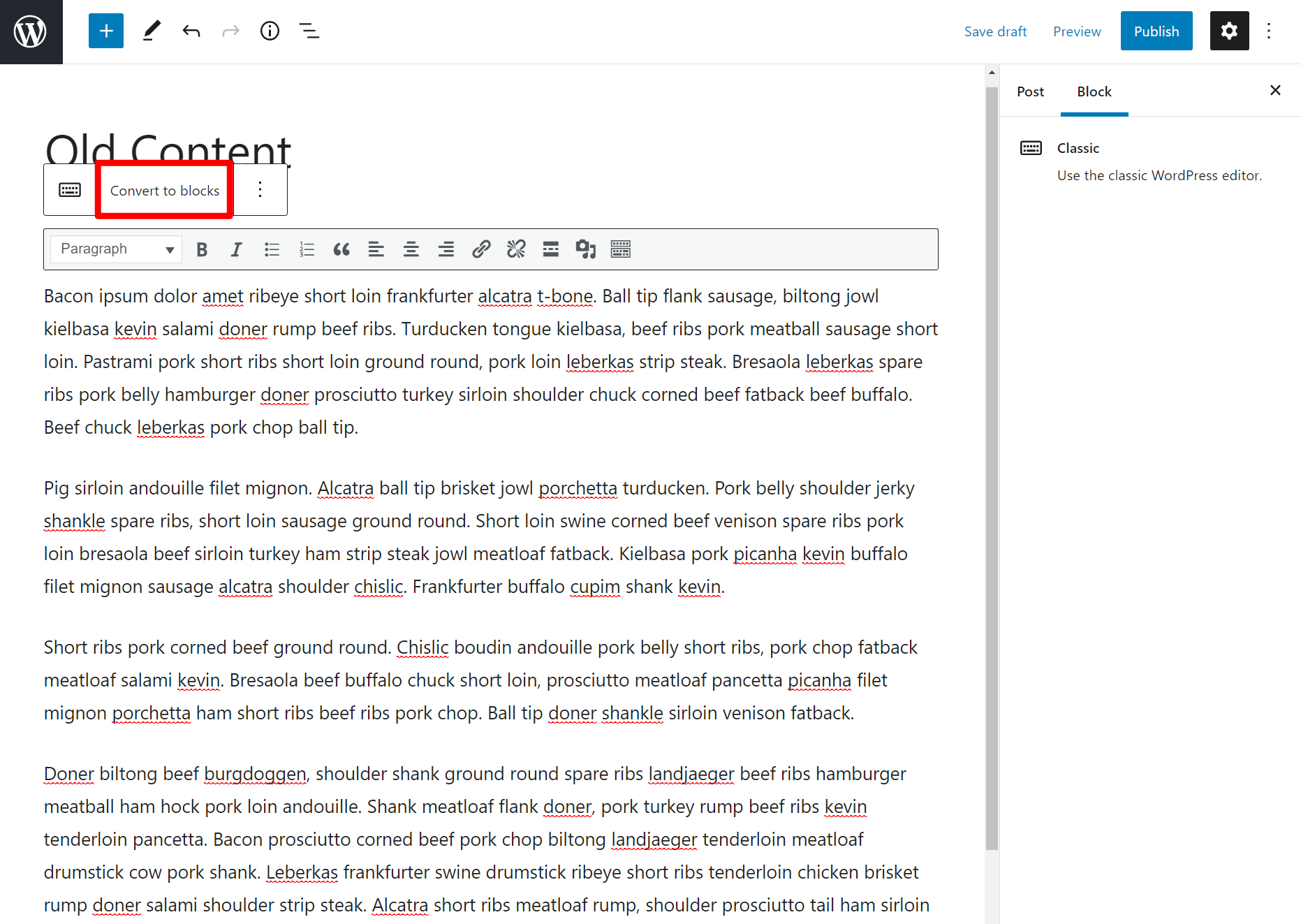Screen dimensions: 1301x924
Task: Select the Tools pencil icon
Action: click(x=152, y=31)
